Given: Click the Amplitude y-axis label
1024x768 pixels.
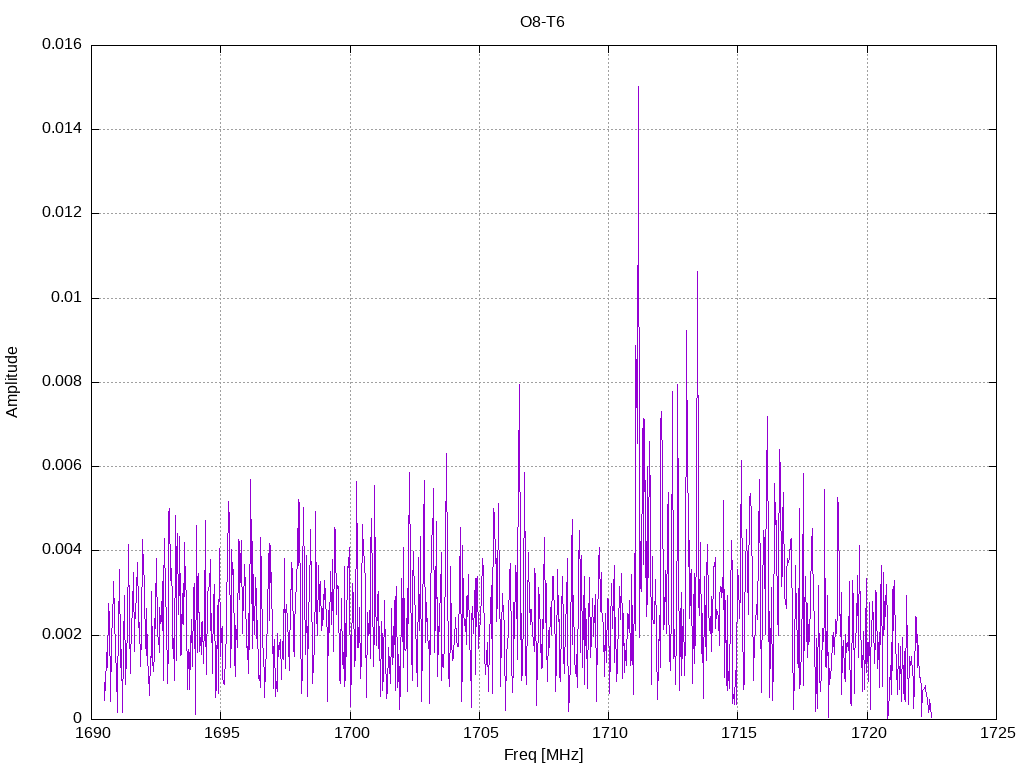Looking at the screenshot, I should [x=12, y=381].
